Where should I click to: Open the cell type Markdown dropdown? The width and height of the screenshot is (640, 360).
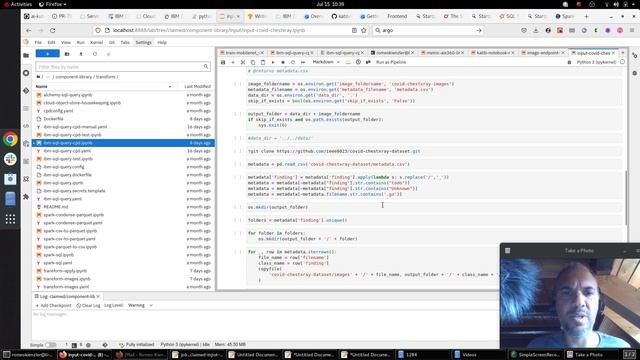326,62
